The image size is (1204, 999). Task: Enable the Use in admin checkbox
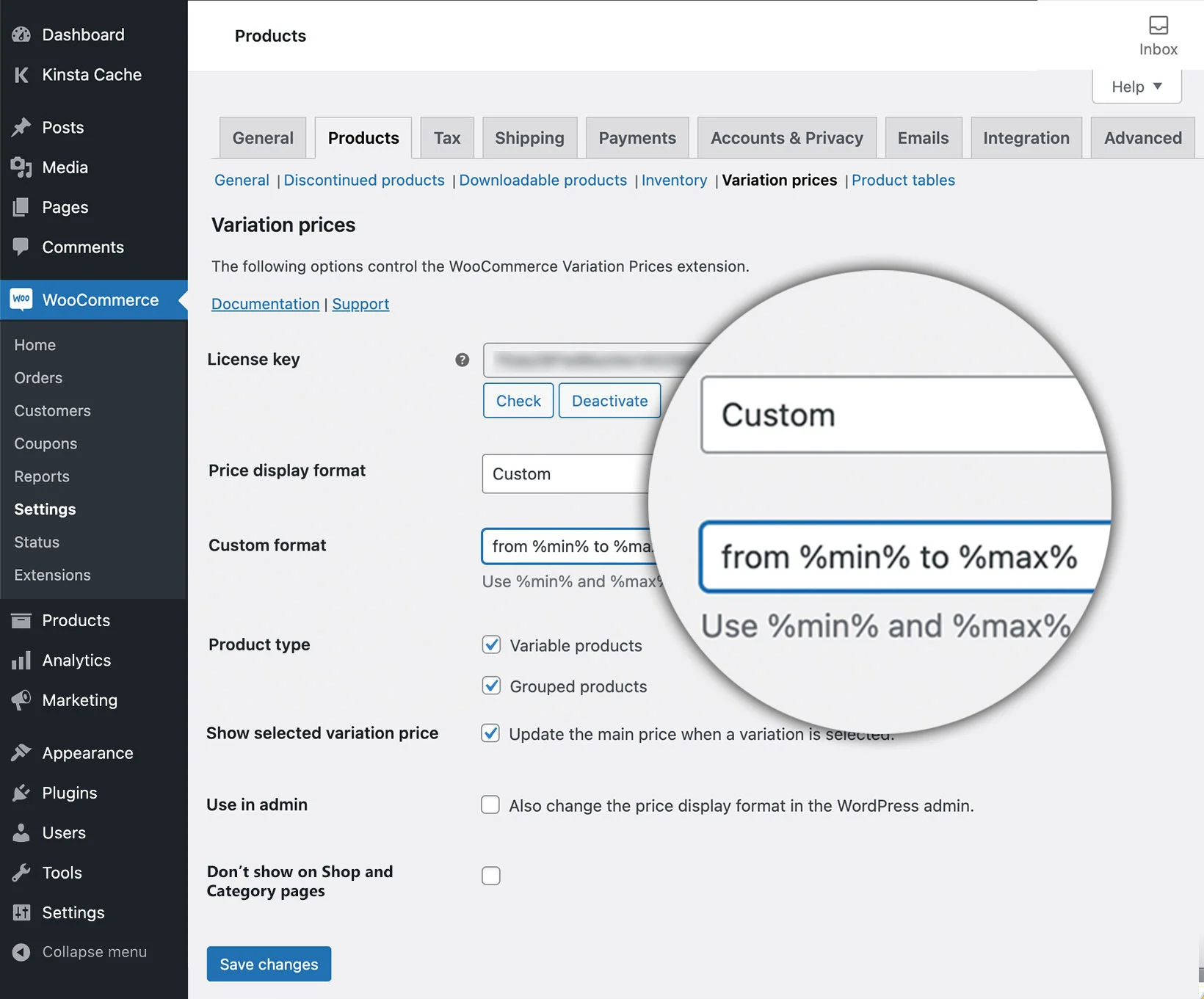(x=490, y=804)
